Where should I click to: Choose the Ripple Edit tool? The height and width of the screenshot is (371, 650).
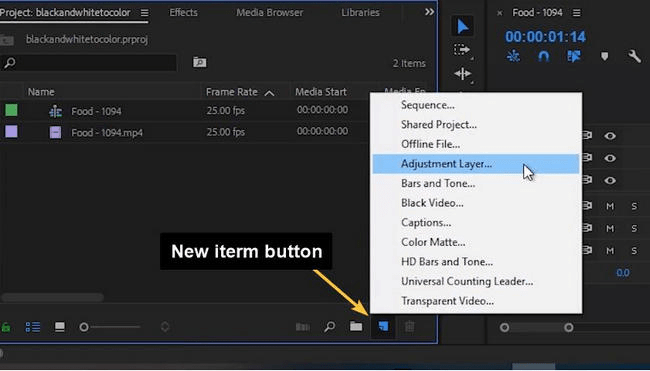(x=462, y=74)
